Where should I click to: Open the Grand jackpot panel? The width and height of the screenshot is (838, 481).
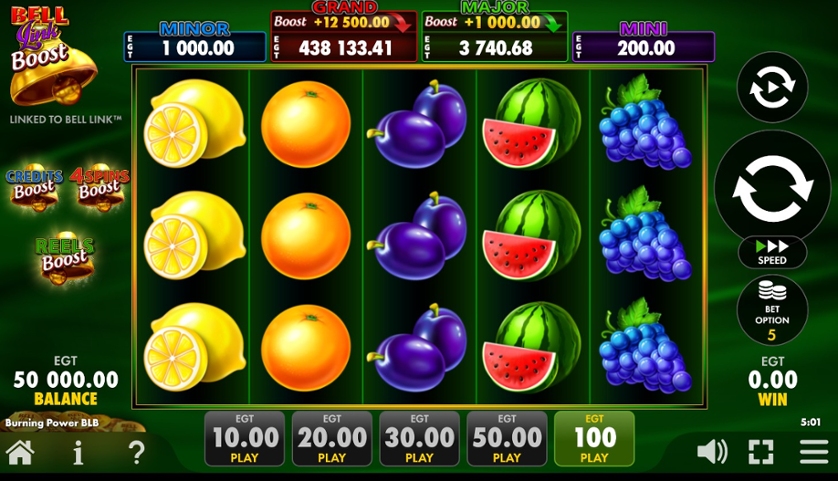point(344,36)
